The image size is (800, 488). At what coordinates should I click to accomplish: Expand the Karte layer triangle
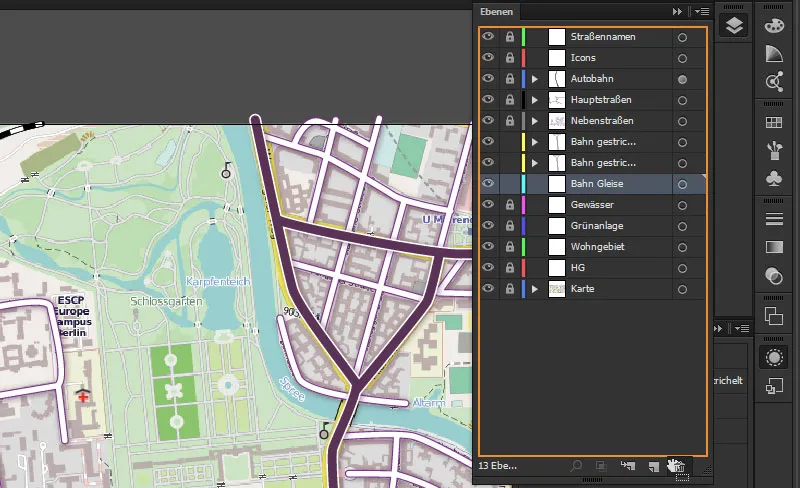point(535,289)
